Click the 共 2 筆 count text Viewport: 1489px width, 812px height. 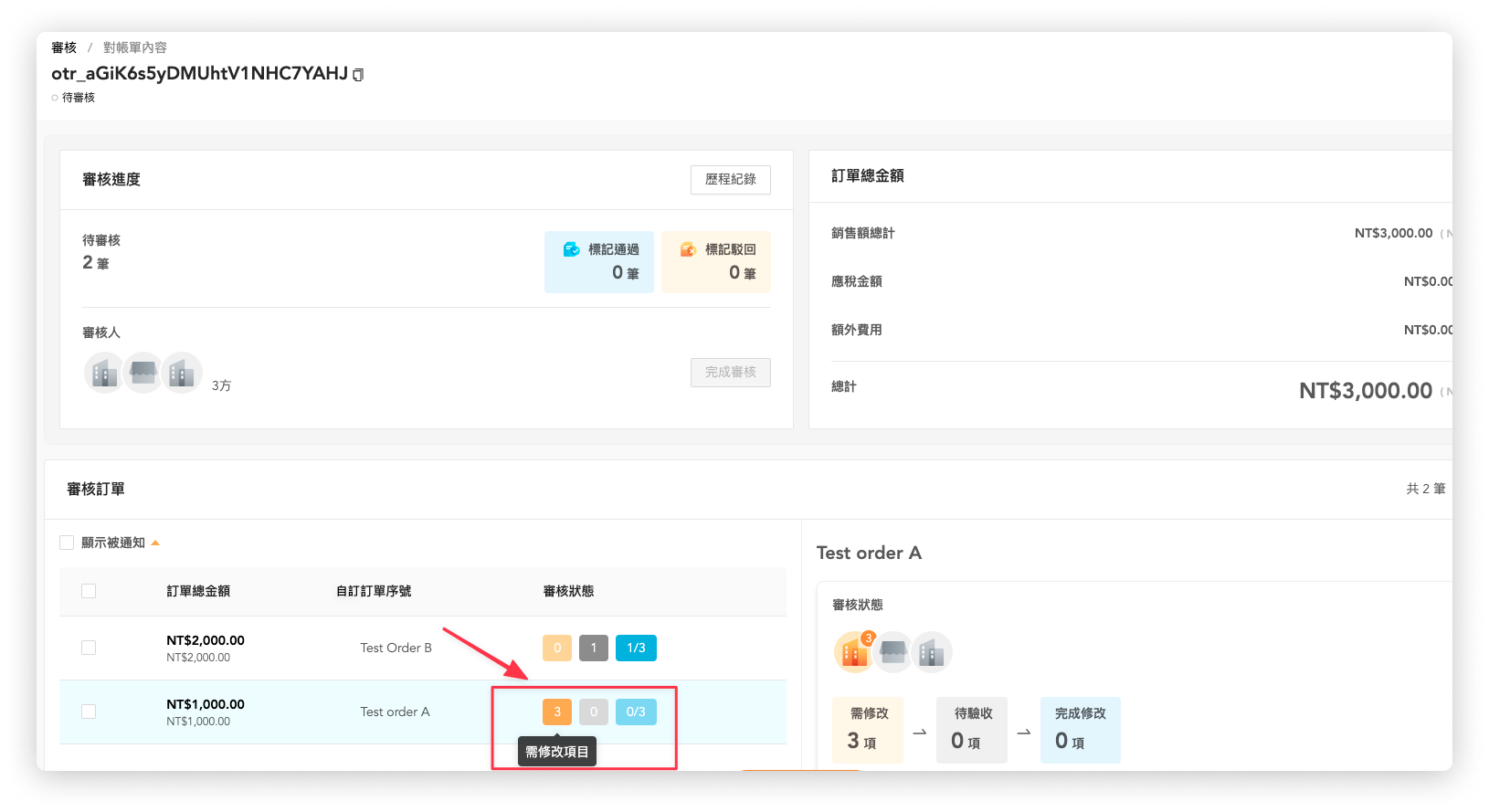1426,489
